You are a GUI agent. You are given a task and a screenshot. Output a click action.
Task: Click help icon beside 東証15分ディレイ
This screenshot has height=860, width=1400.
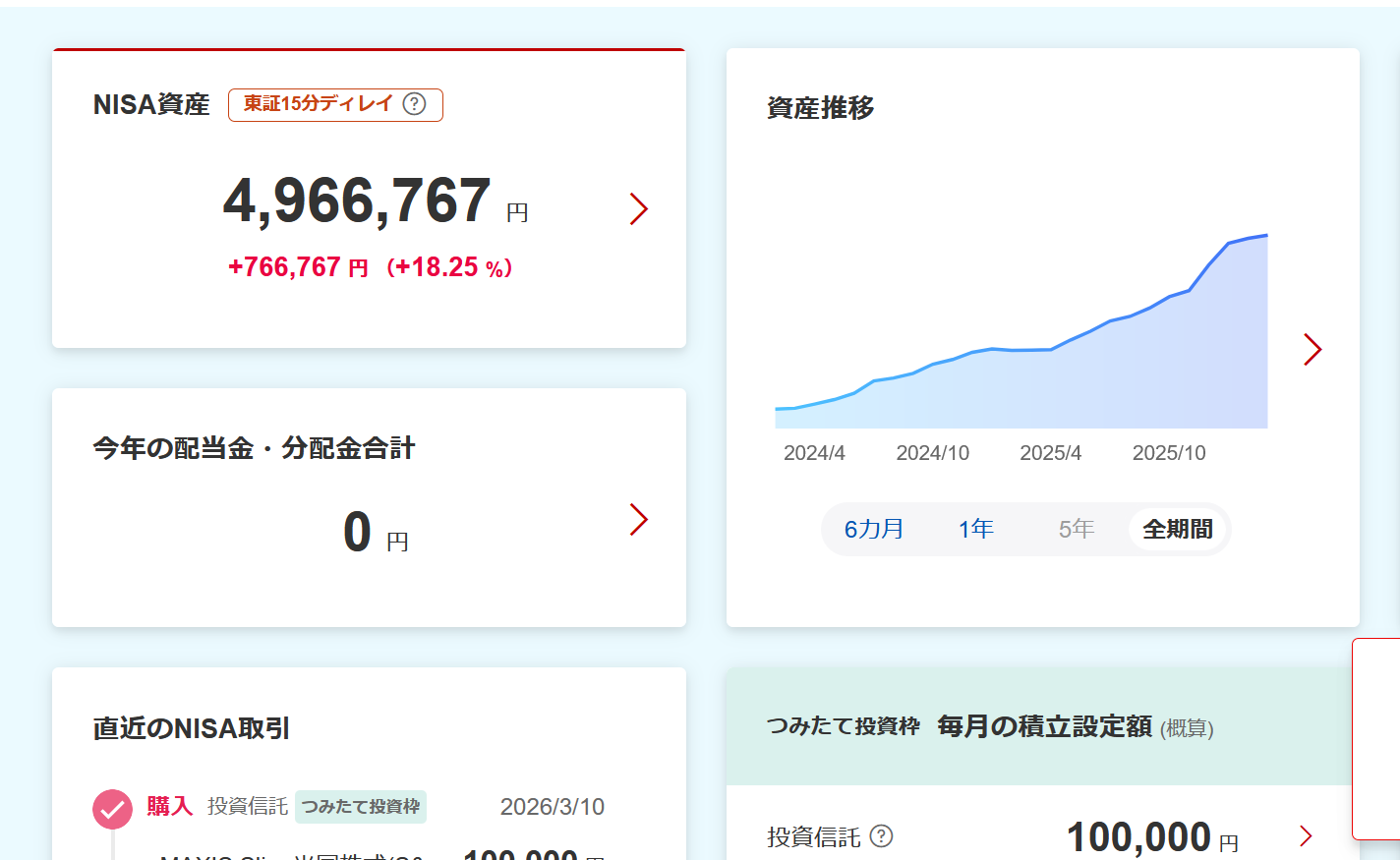click(415, 104)
